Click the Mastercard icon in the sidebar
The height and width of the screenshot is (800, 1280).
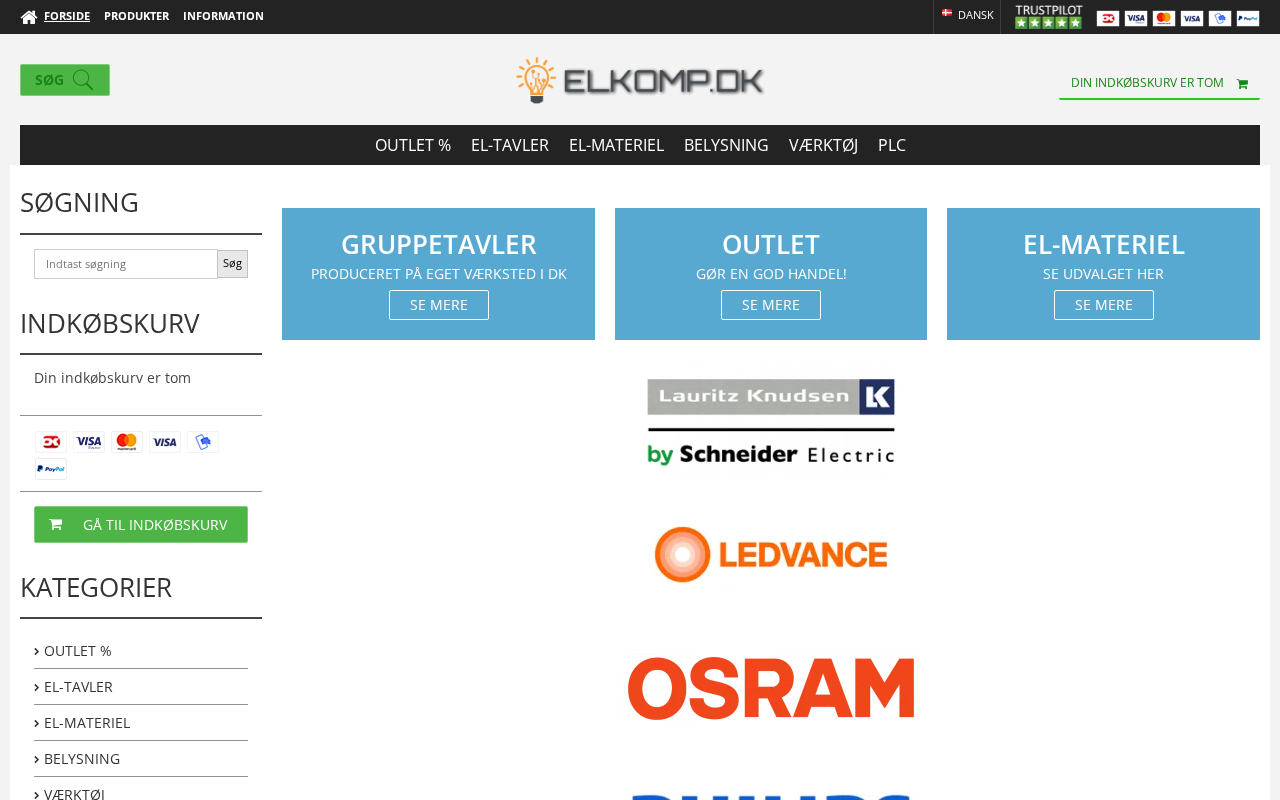pos(127,442)
